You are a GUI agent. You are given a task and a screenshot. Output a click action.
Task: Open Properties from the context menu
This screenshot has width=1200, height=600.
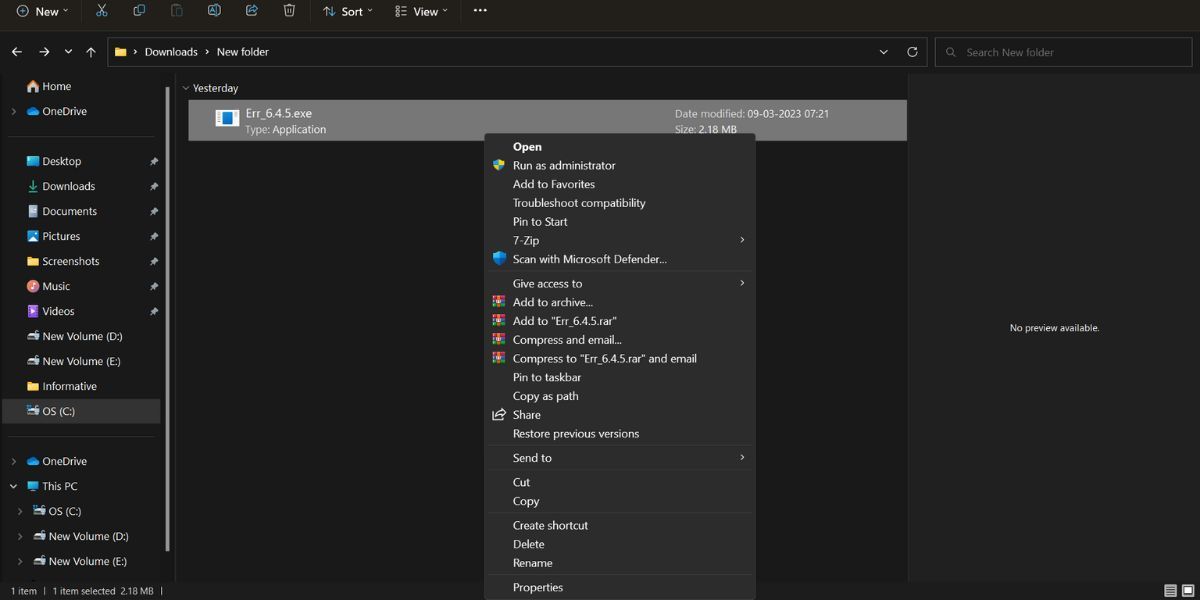(x=538, y=587)
